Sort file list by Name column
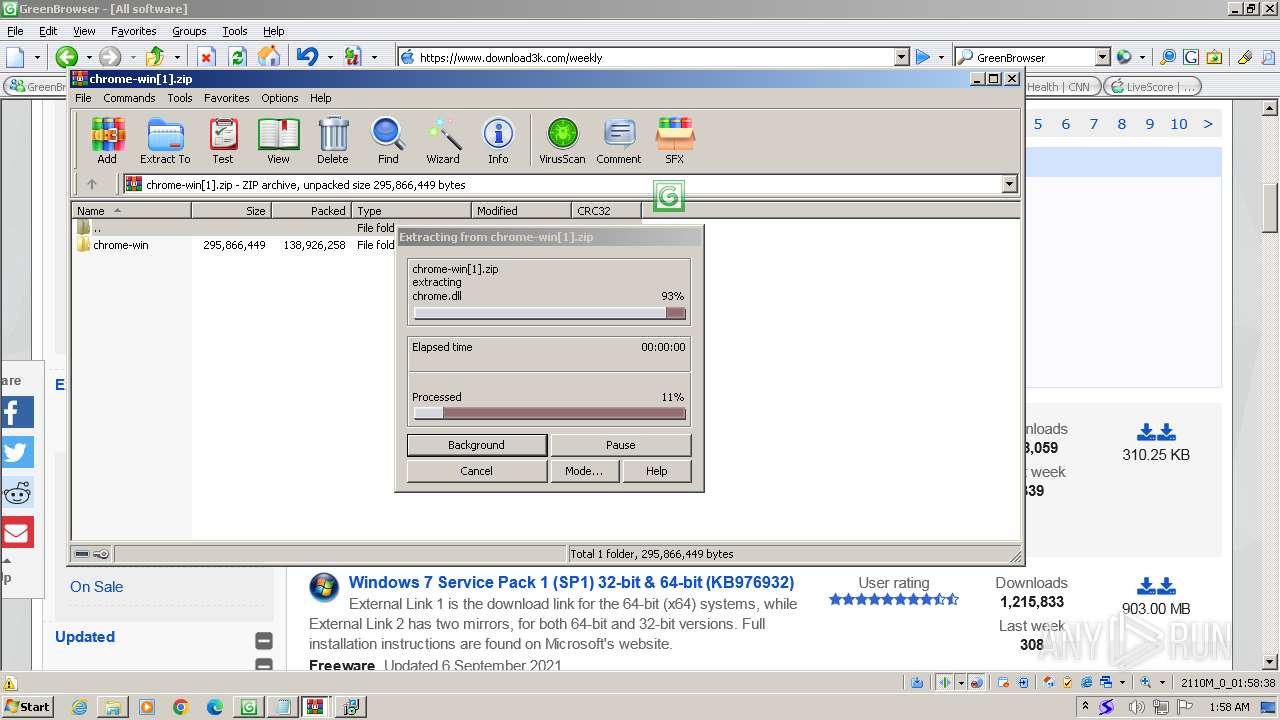The height and width of the screenshot is (720, 1280). point(131,211)
